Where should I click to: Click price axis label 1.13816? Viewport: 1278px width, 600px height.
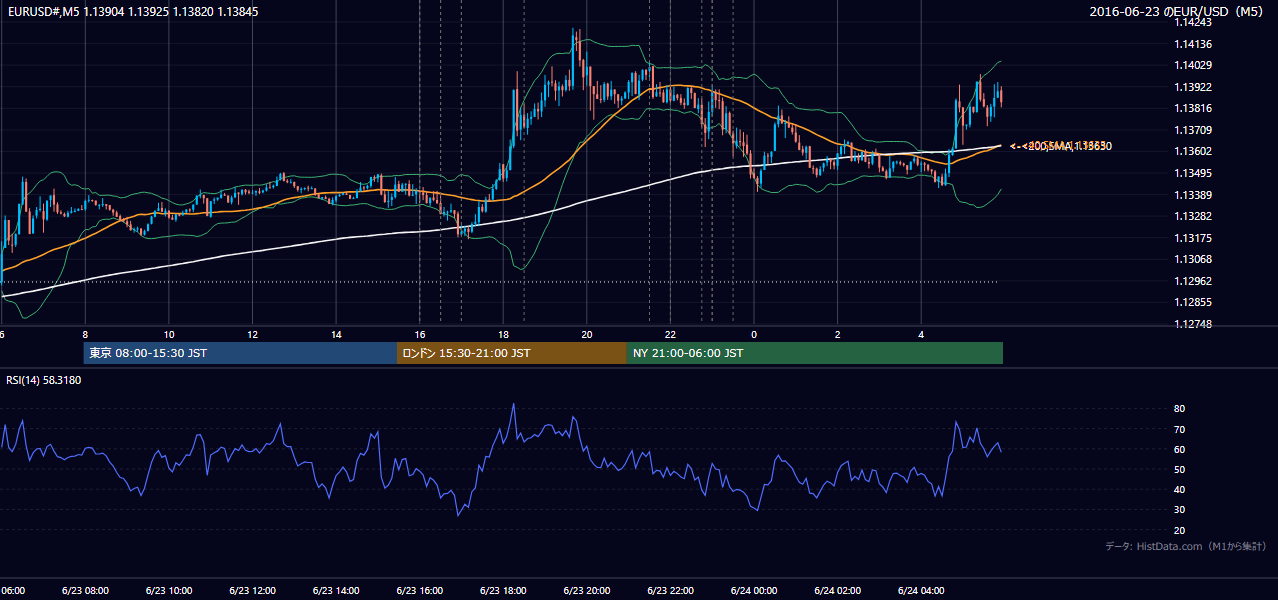(x=1194, y=108)
